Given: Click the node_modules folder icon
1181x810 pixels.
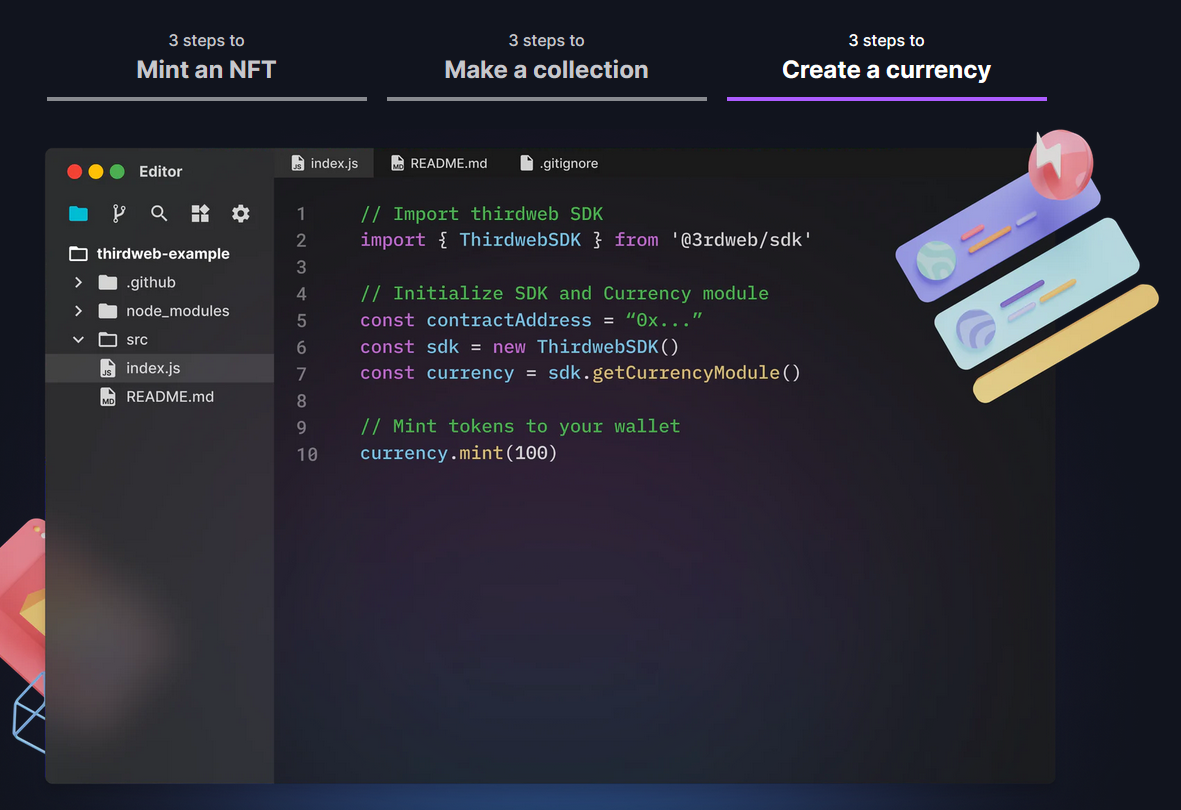Looking at the screenshot, I should click(x=108, y=311).
